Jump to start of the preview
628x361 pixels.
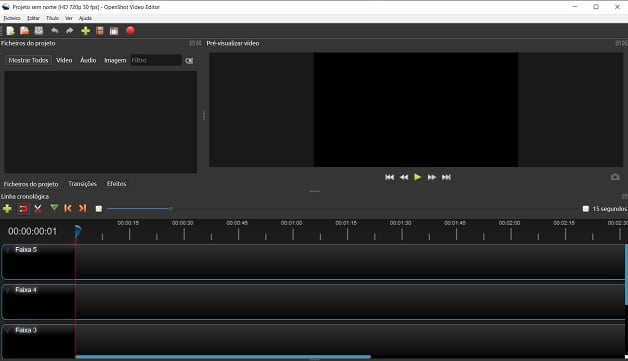389,177
